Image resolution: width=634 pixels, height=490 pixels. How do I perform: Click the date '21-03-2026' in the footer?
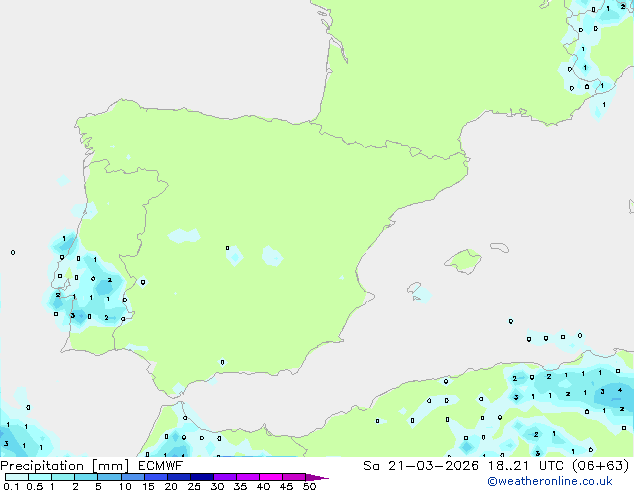click(x=433, y=466)
